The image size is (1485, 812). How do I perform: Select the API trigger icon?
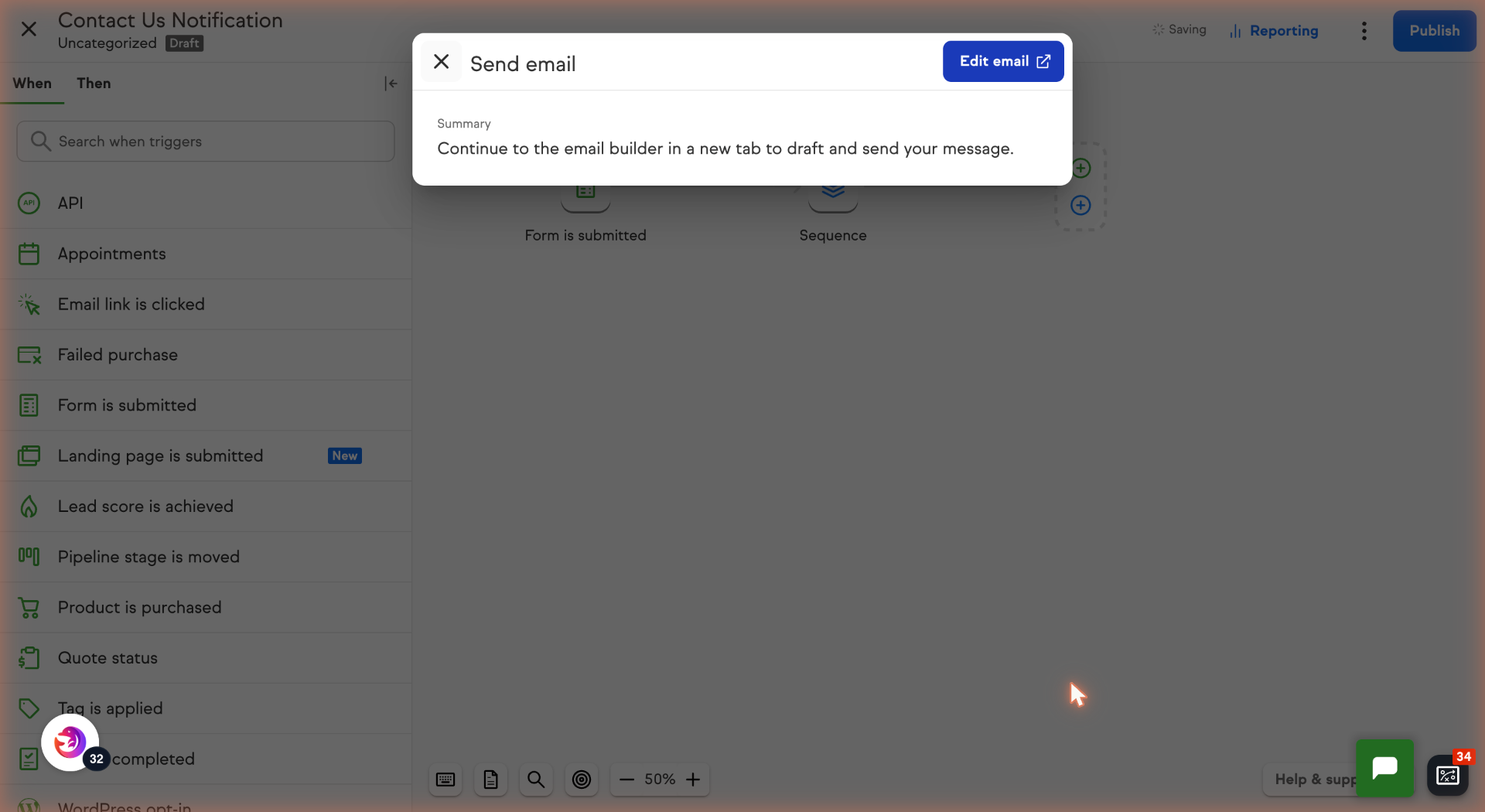[x=29, y=203]
